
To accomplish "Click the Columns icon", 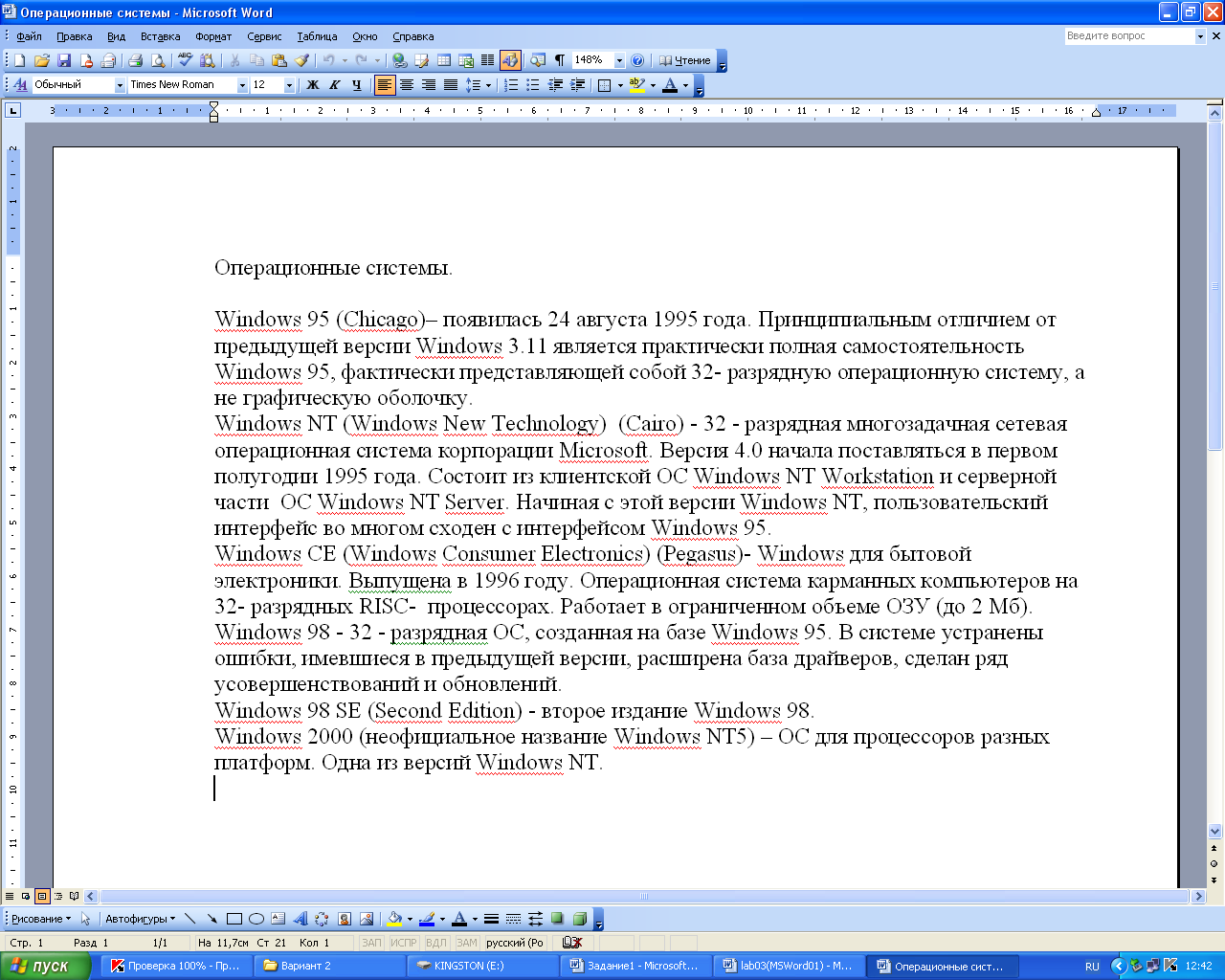I will pyautogui.click(x=488, y=60).
